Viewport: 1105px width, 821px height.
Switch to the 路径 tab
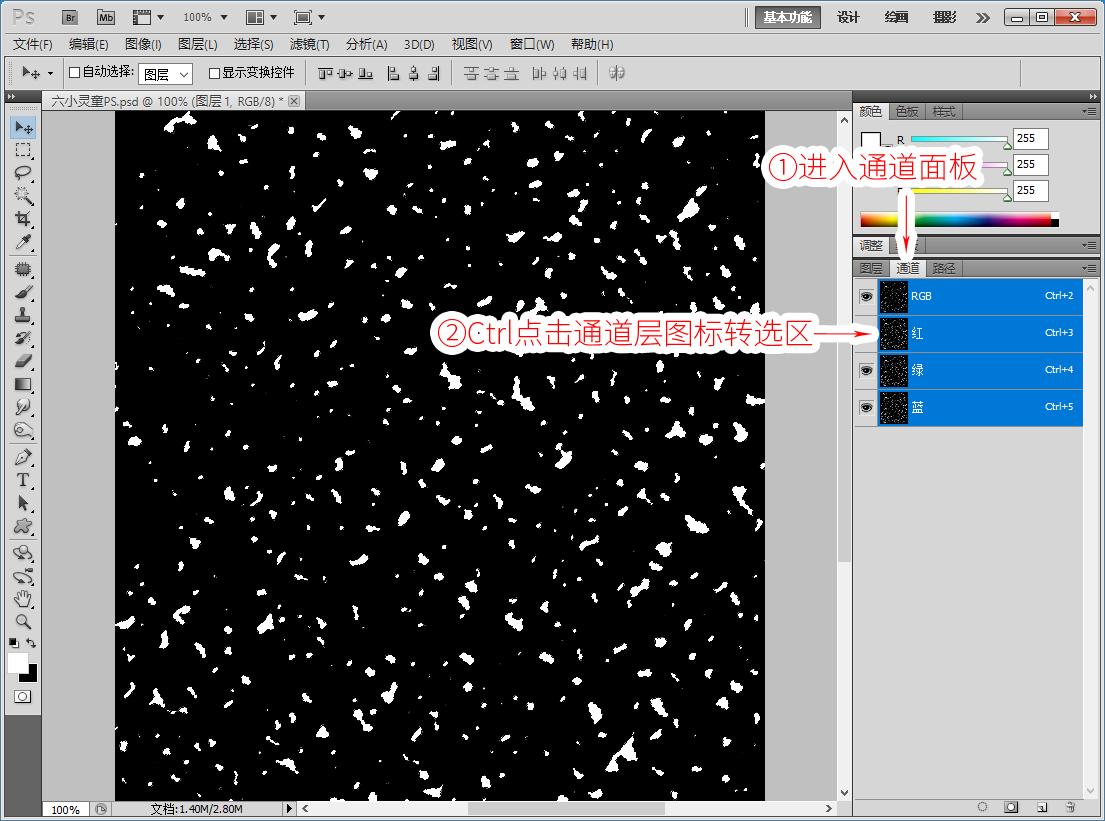pos(944,268)
